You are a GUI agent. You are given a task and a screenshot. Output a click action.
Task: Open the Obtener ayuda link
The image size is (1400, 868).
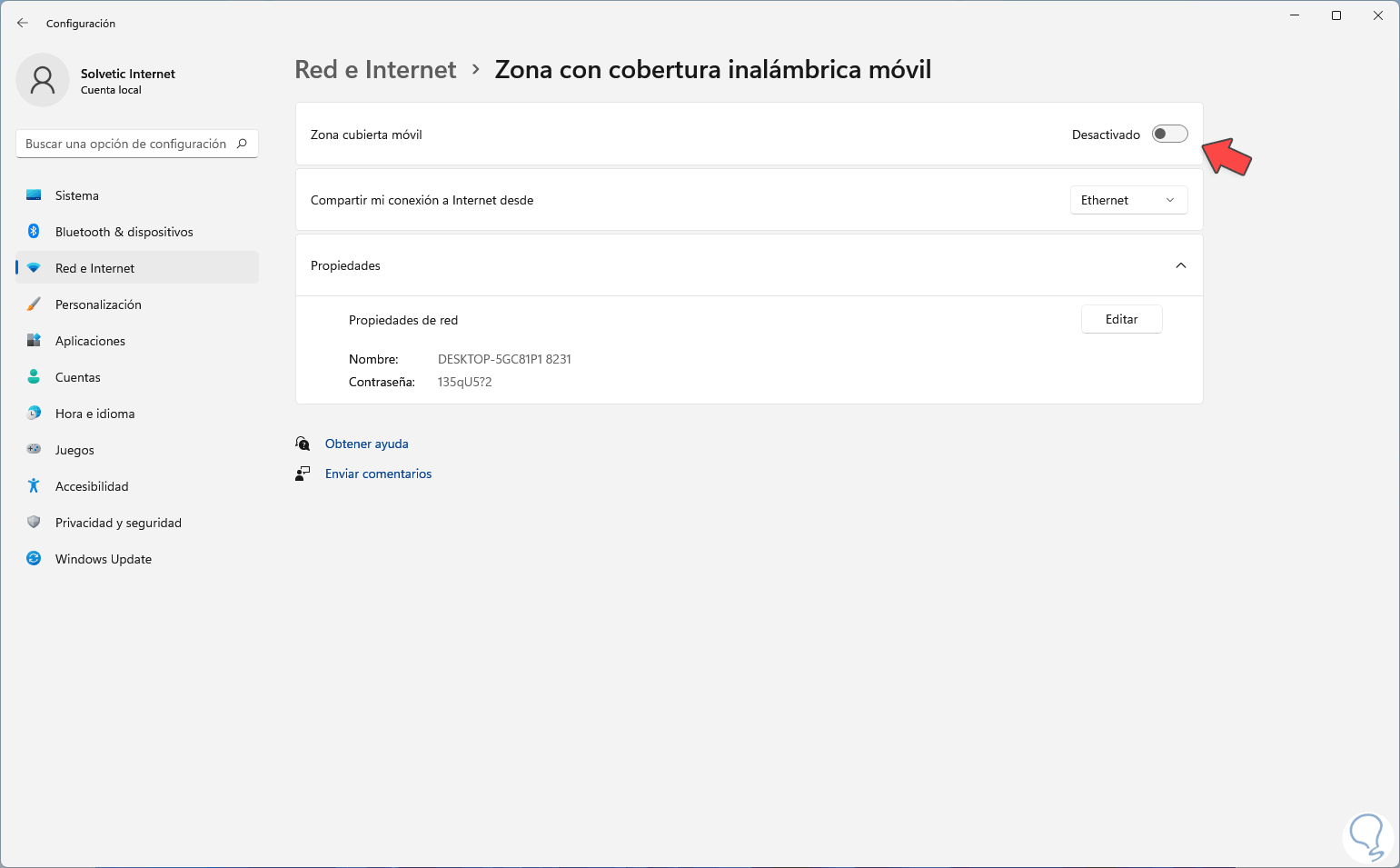pos(366,444)
